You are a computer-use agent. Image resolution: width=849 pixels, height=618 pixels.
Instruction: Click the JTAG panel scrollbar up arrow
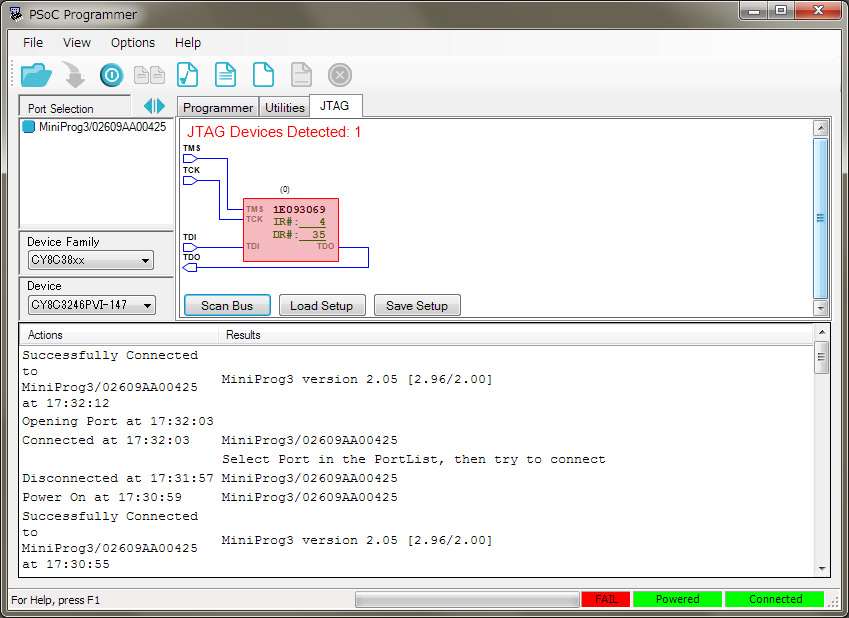(820, 128)
